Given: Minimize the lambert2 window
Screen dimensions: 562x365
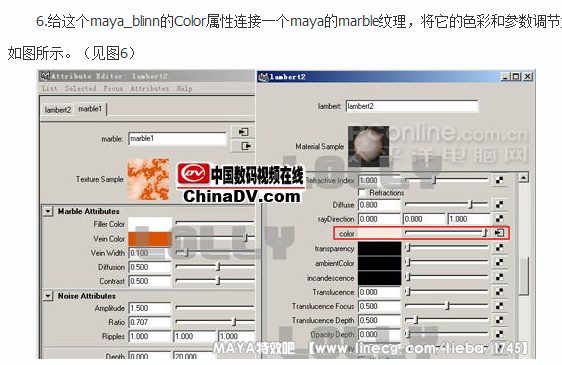Looking at the screenshot, I should [506, 76].
